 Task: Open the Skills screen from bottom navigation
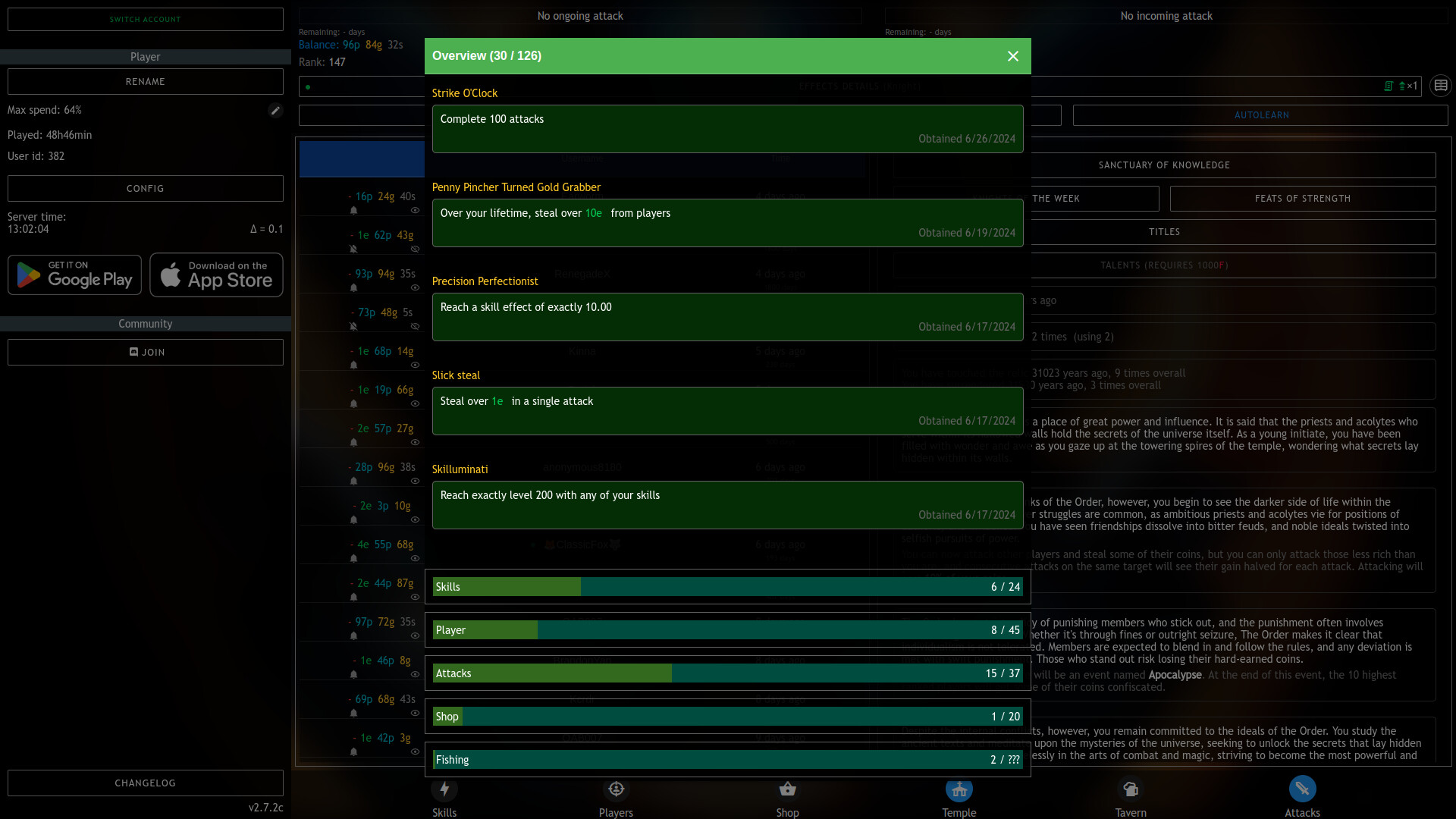coord(444,795)
